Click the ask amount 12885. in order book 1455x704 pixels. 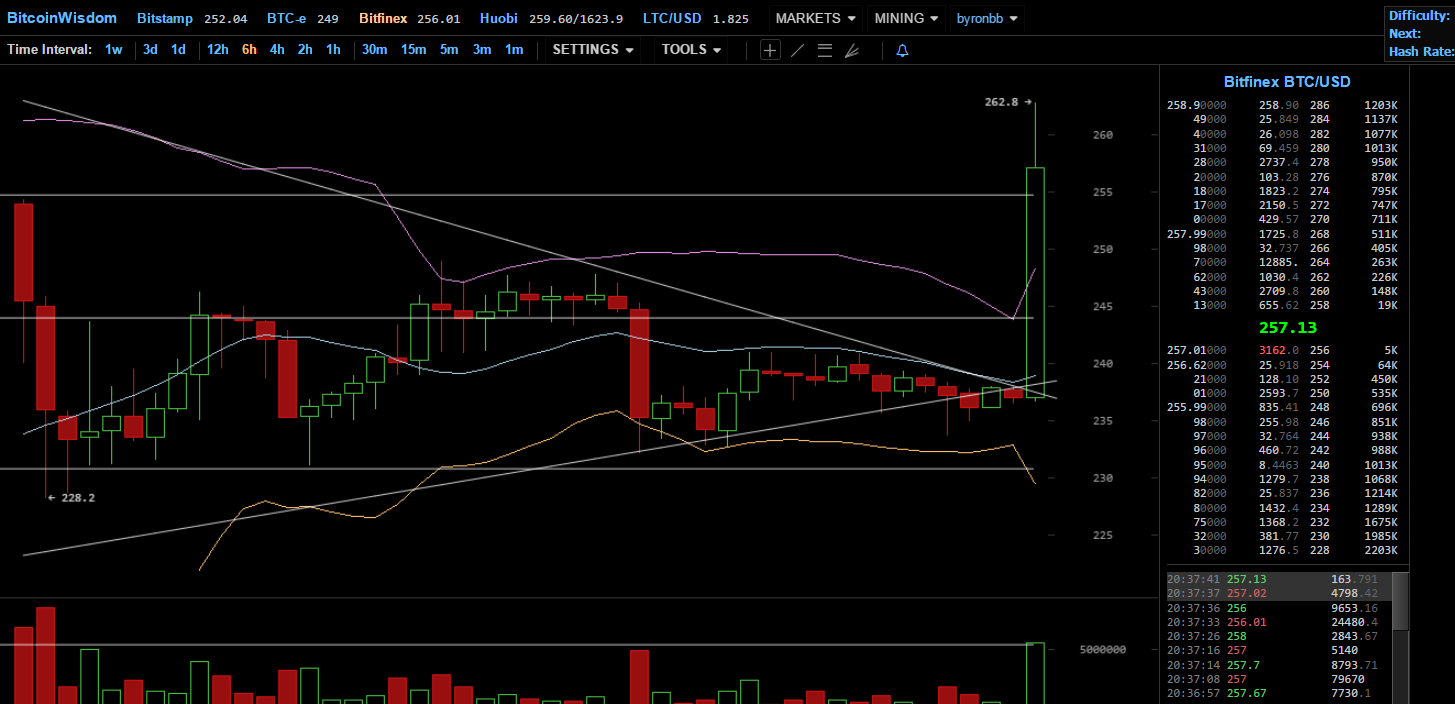(x=1279, y=263)
